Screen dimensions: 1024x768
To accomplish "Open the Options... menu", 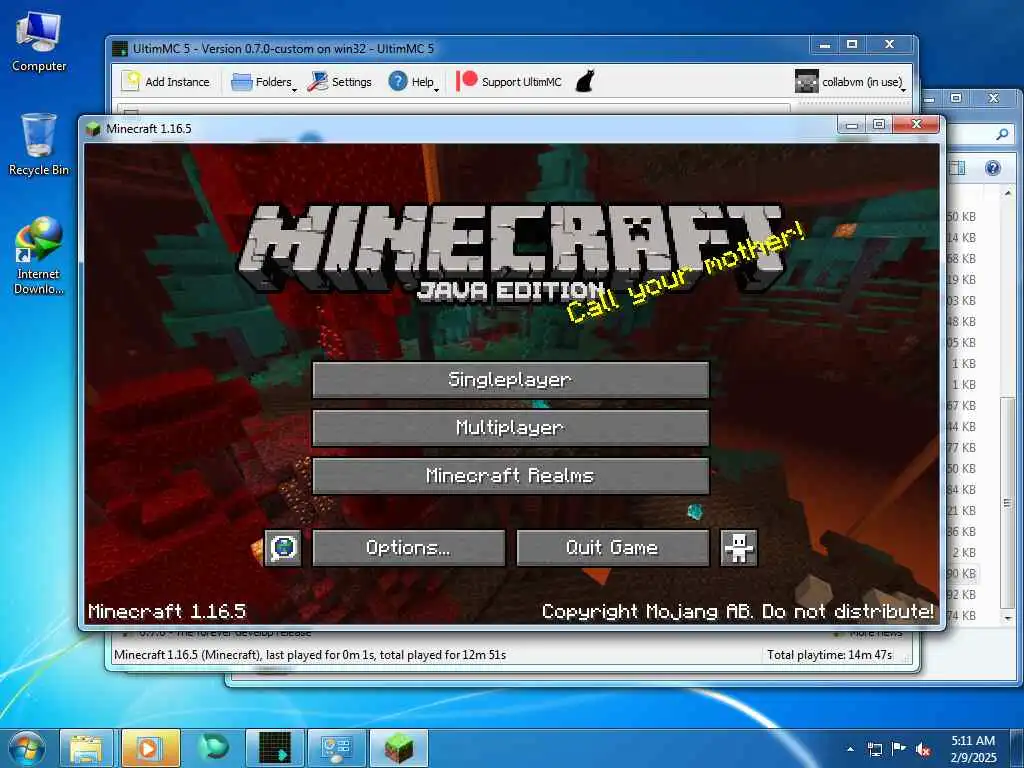I will pos(408,547).
